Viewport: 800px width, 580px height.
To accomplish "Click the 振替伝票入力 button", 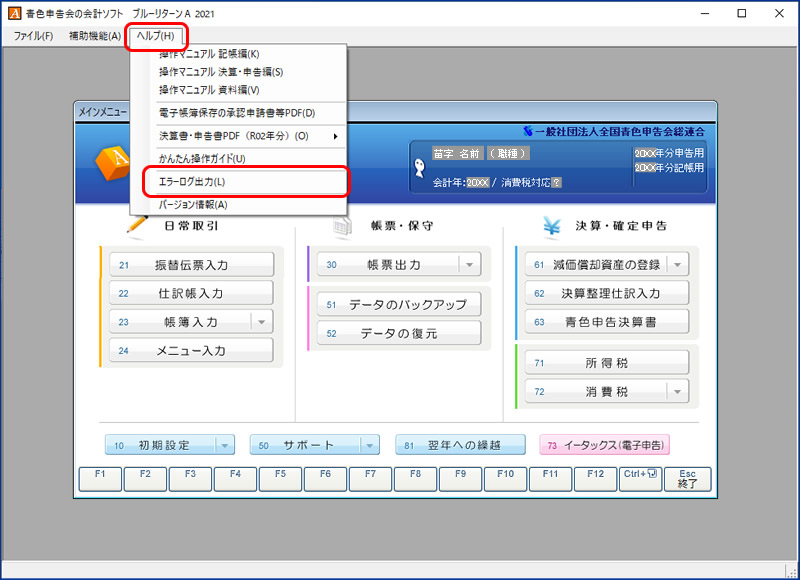I will coord(192,265).
